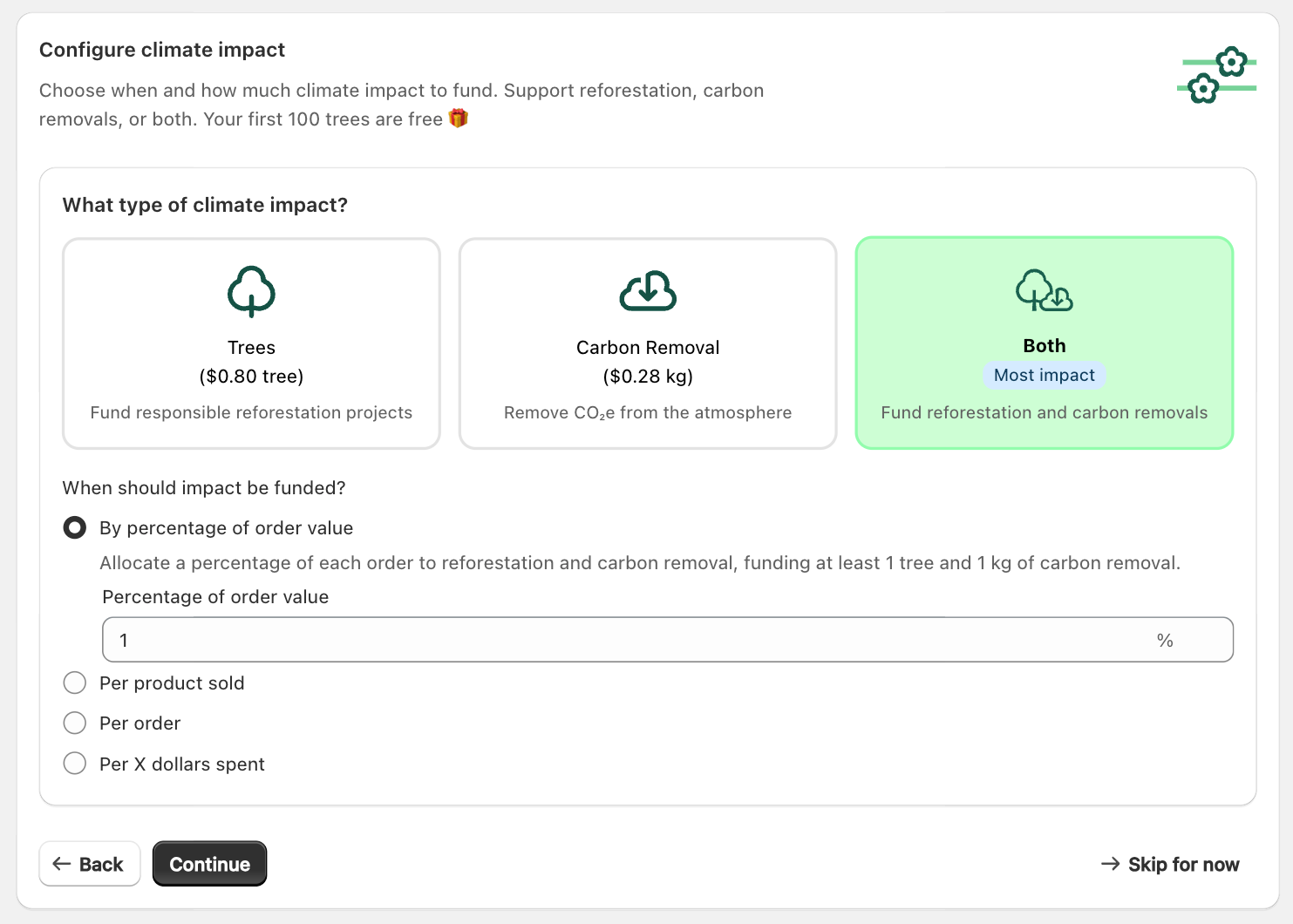Click the cloud download Carbon Removal icon
Viewport: 1293px width, 924px height.
(648, 291)
